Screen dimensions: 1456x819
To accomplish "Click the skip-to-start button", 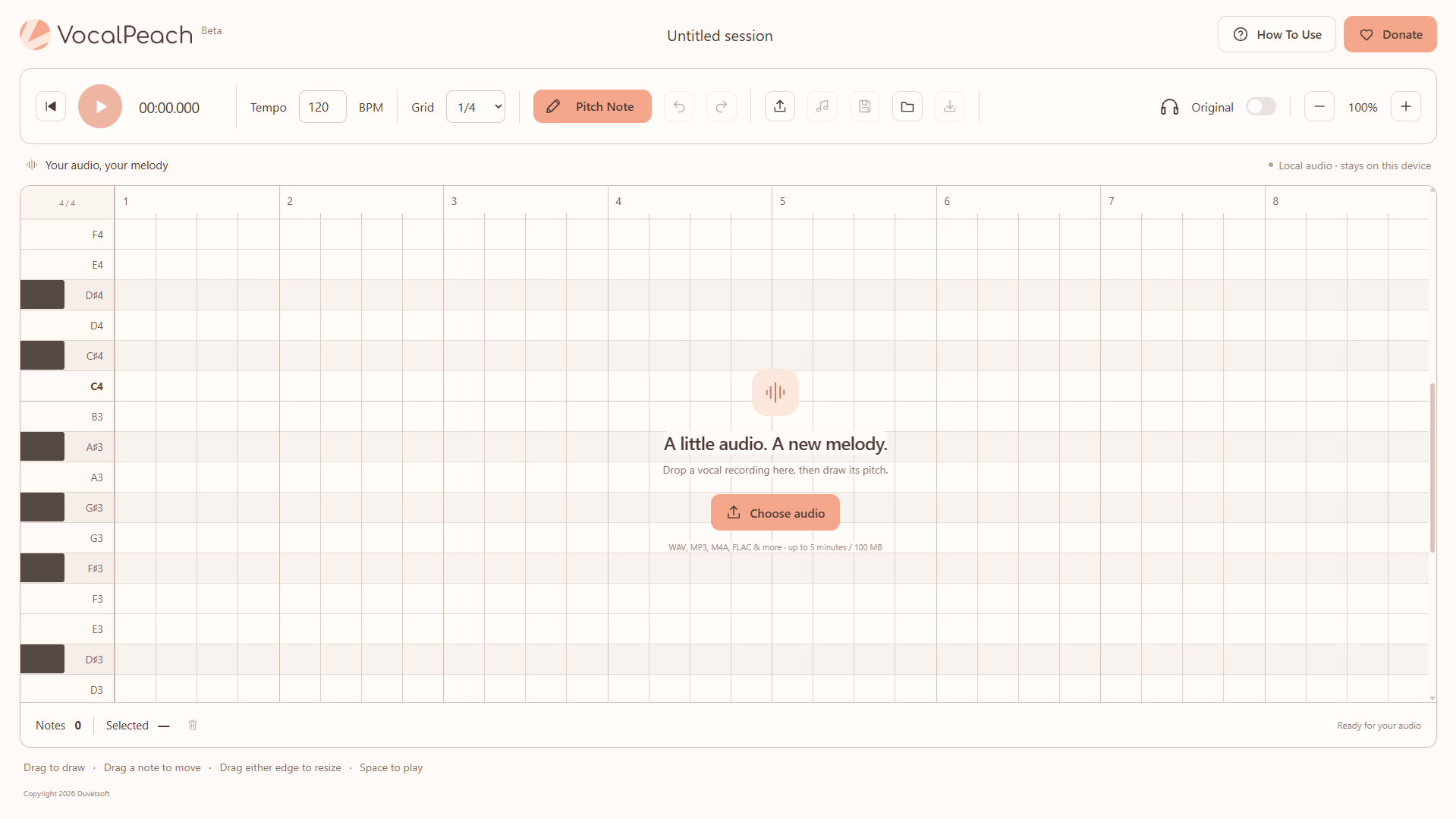I will [51, 106].
